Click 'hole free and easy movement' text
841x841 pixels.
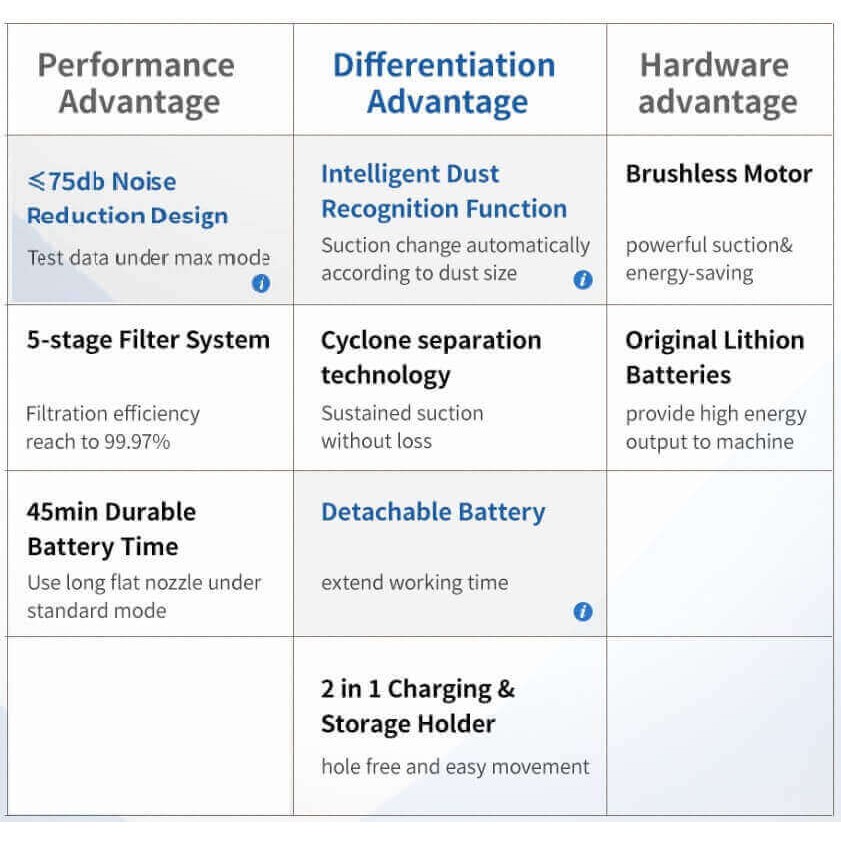pyautogui.click(x=455, y=767)
